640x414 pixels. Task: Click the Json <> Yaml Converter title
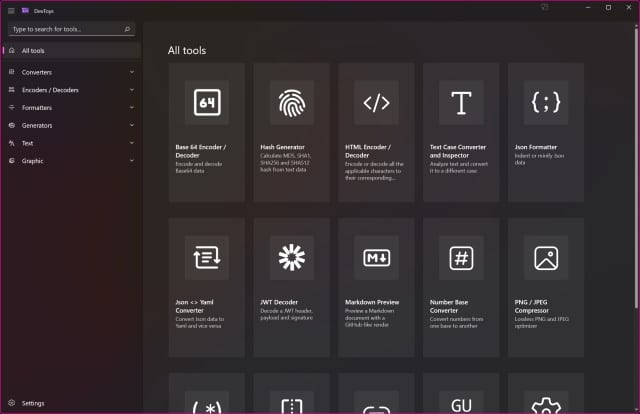[x=194, y=306]
